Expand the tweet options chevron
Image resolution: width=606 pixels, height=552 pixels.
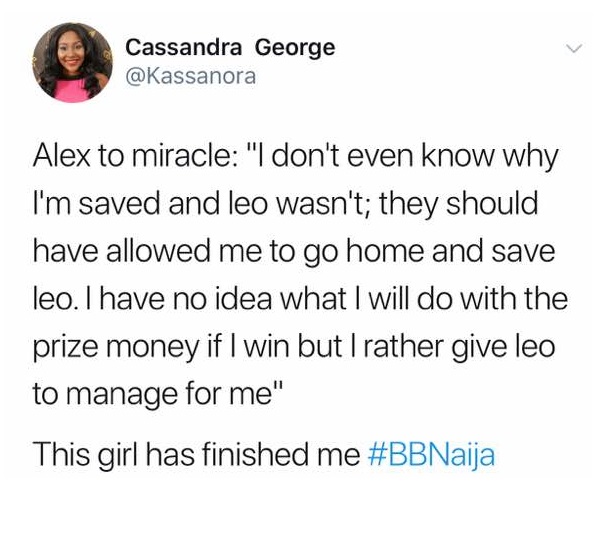point(574,48)
